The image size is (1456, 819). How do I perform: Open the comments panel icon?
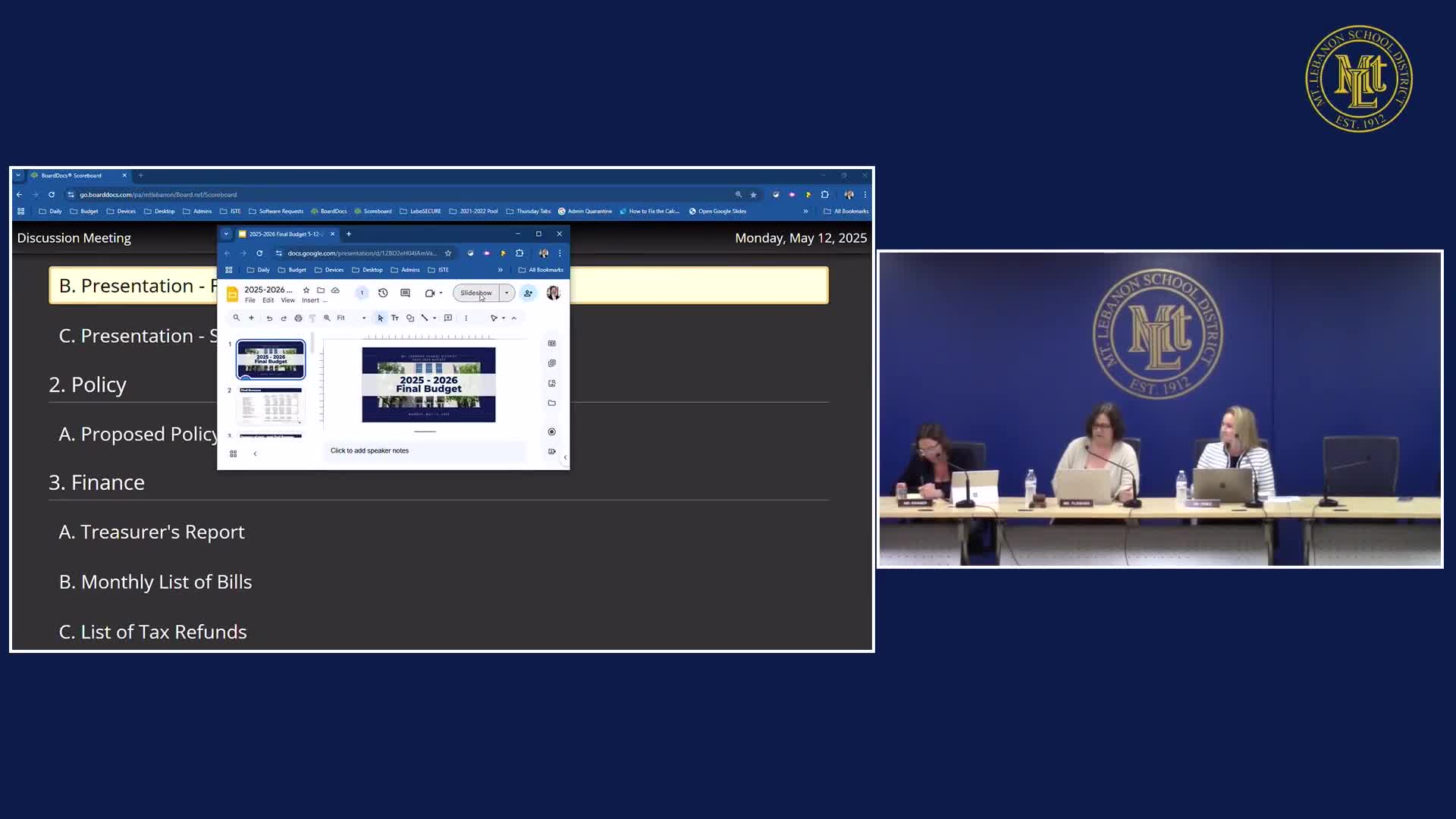tap(405, 293)
